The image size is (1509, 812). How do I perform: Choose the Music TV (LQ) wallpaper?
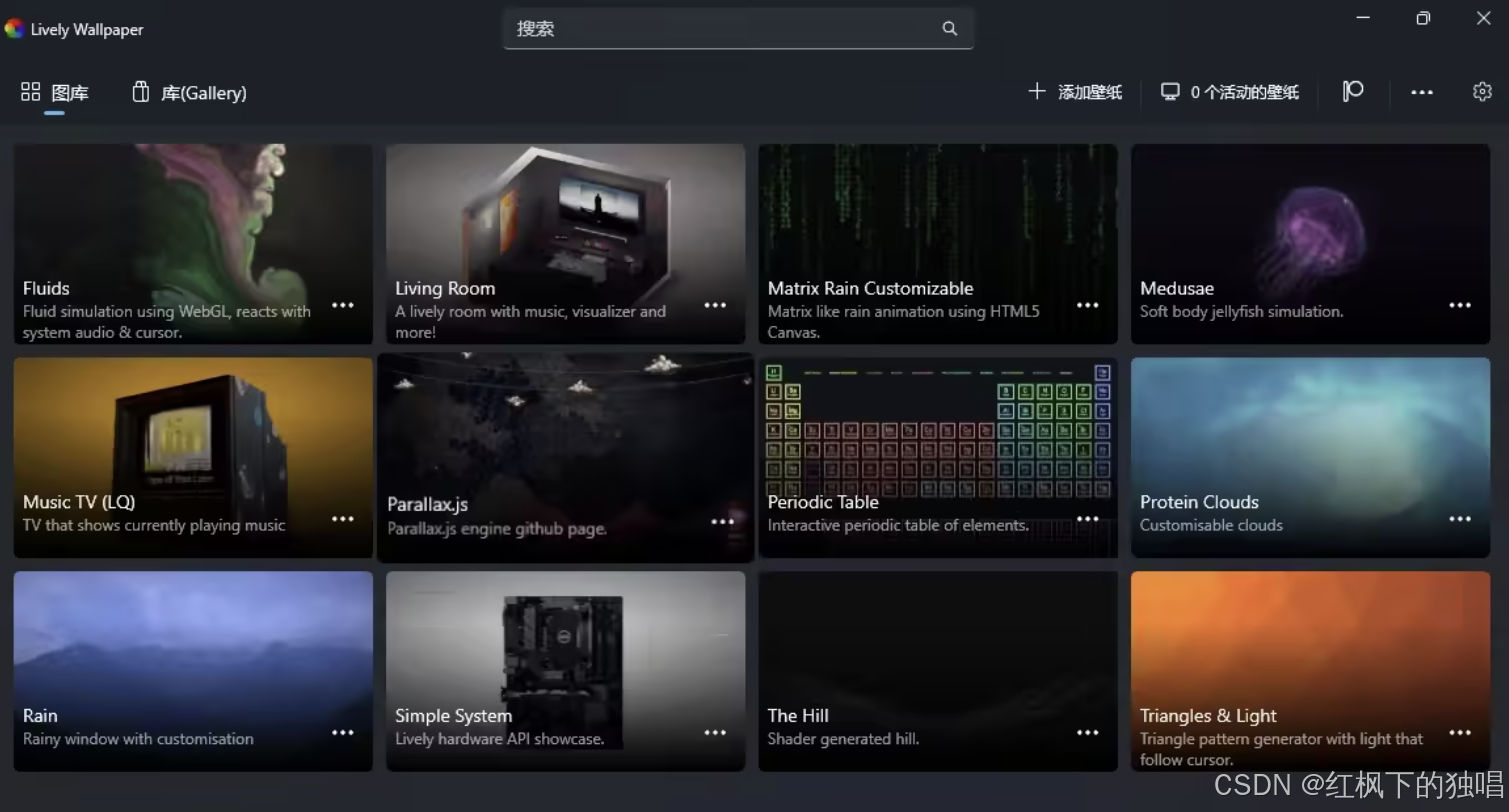coord(193,458)
